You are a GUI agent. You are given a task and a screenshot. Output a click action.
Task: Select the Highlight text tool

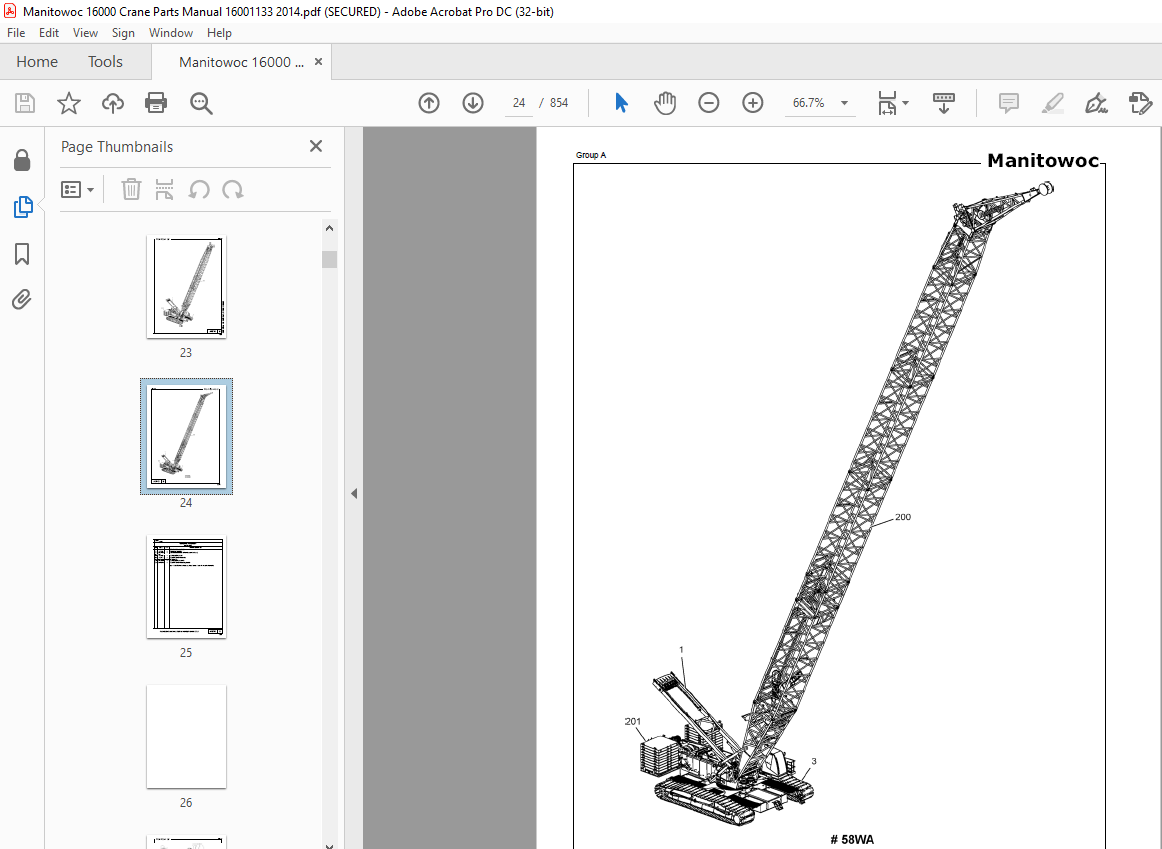tap(1052, 103)
